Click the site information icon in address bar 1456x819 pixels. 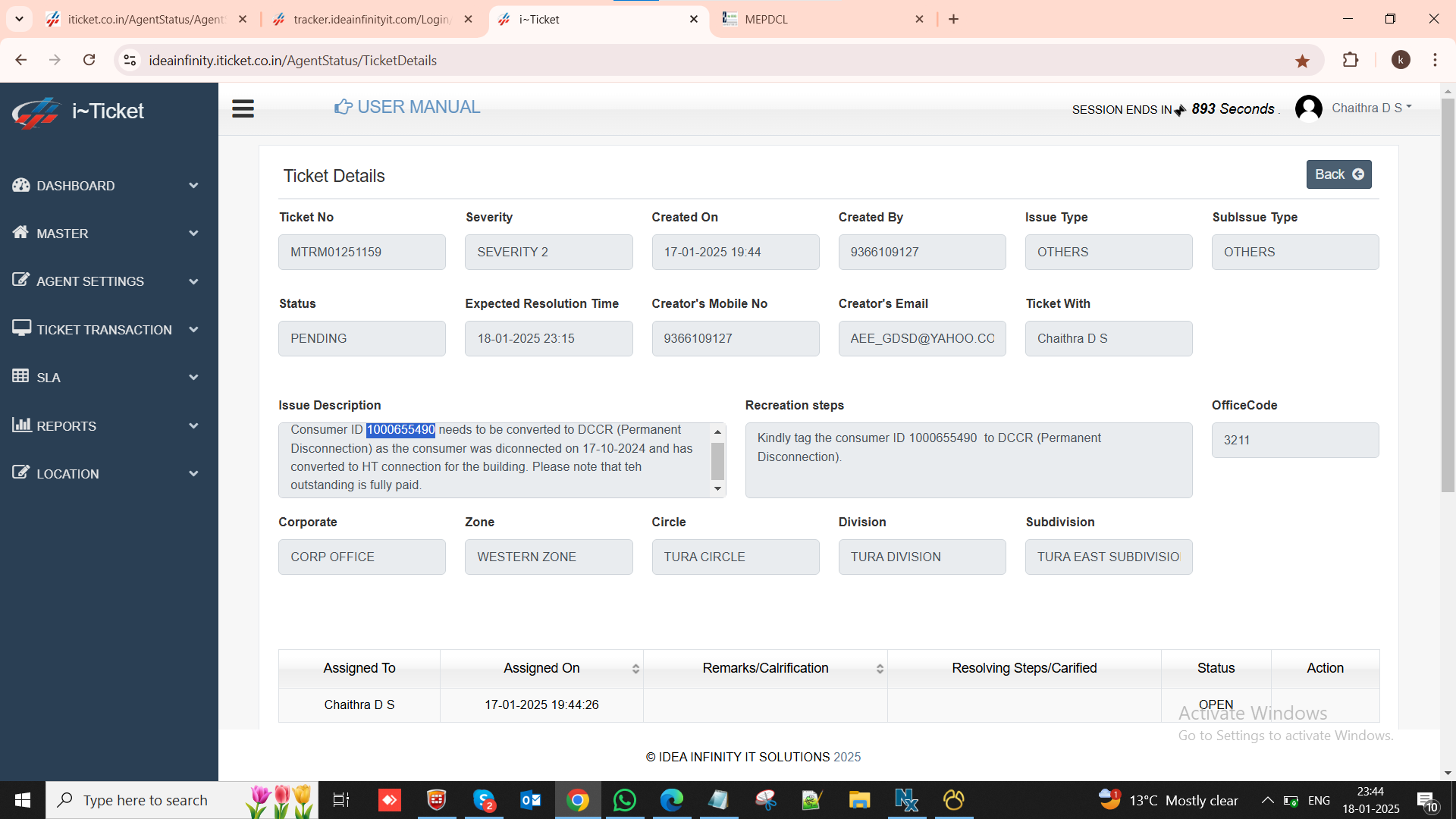tap(130, 60)
